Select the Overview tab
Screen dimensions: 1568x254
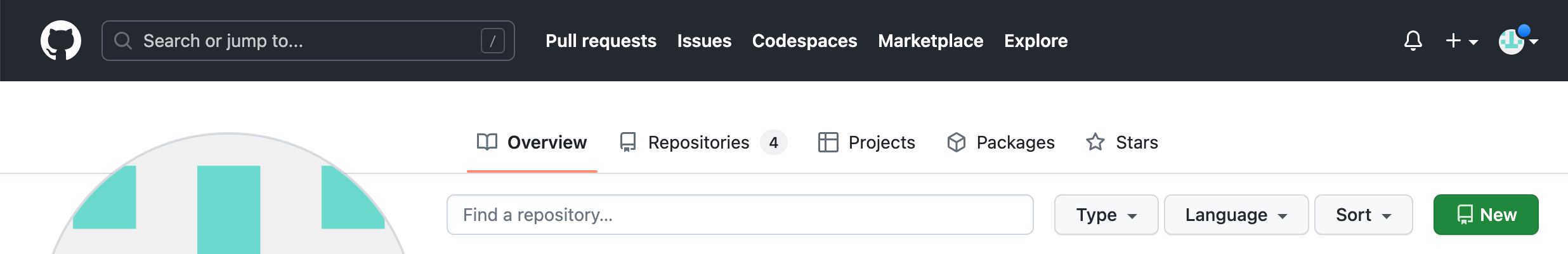pos(532,142)
